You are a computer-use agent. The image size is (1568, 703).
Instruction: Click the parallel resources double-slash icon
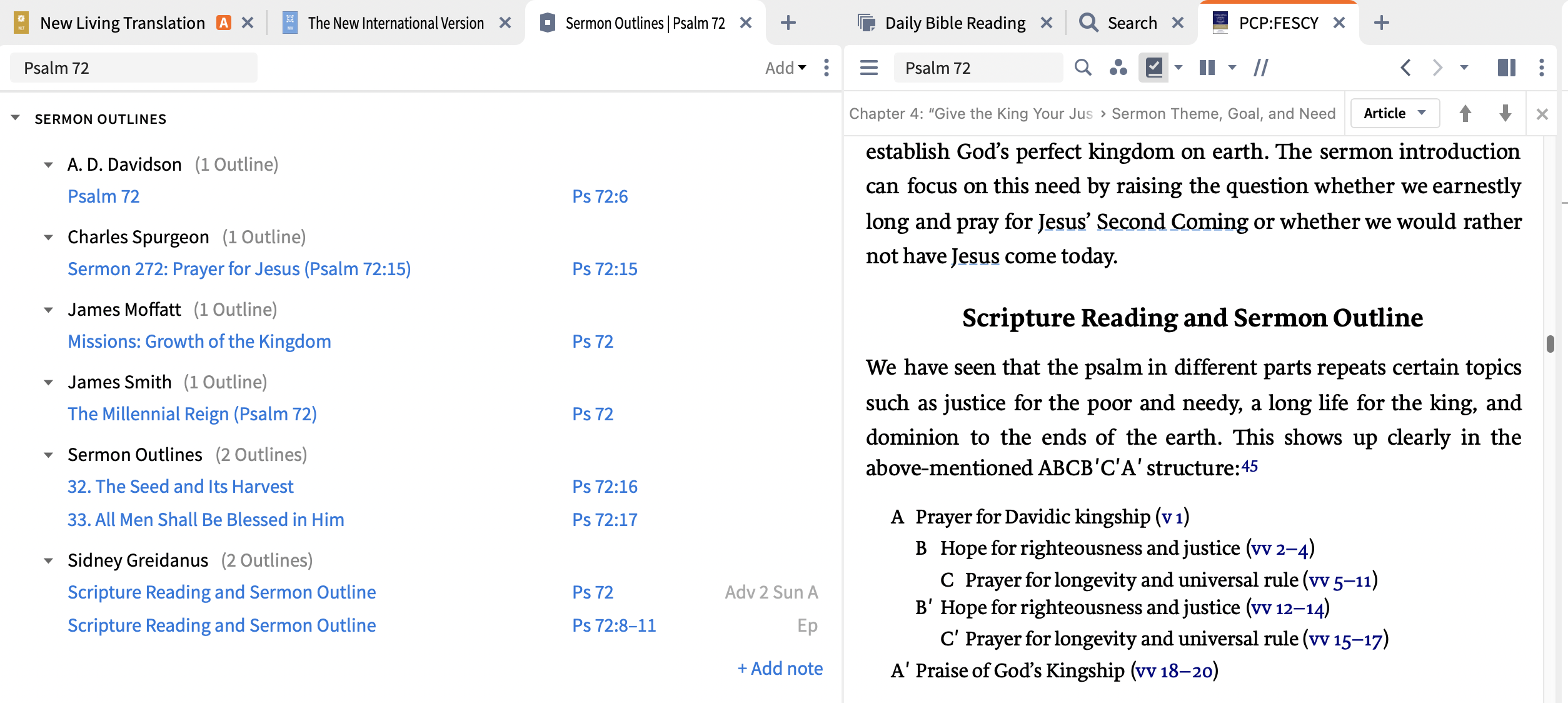(x=1260, y=68)
